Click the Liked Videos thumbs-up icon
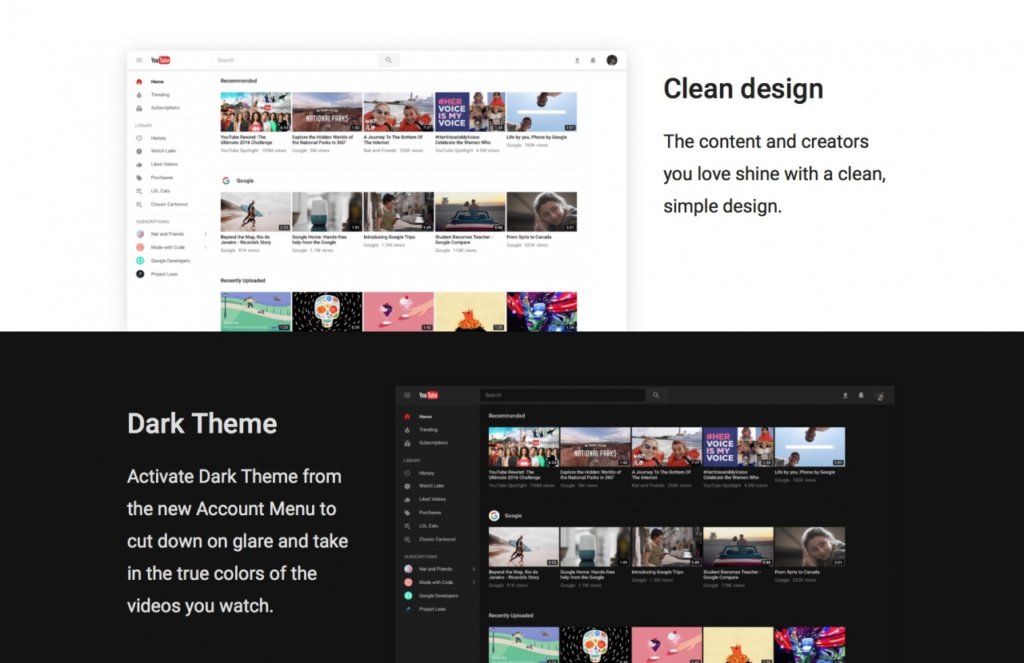Image resolution: width=1024 pixels, height=663 pixels. pyautogui.click(x=139, y=164)
